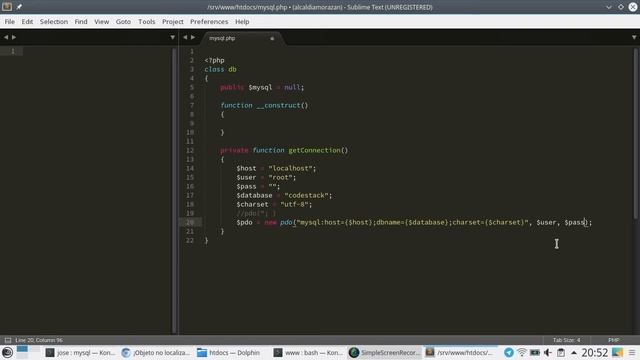The height and width of the screenshot is (360, 640).
Task: Place cursor on public $mysql line
Action: [x=262, y=87]
